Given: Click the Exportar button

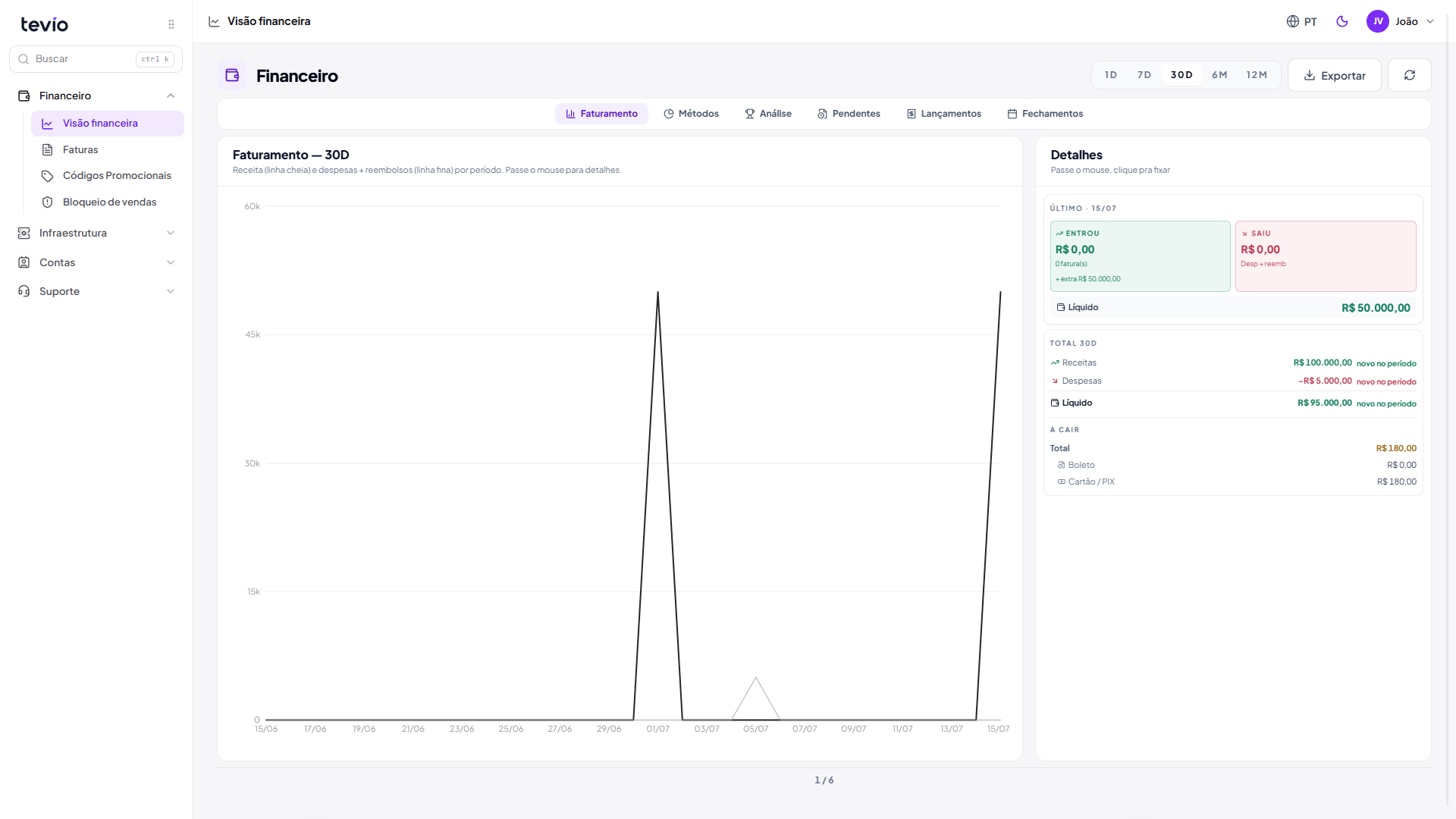Looking at the screenshot, I should point(1334,75).
